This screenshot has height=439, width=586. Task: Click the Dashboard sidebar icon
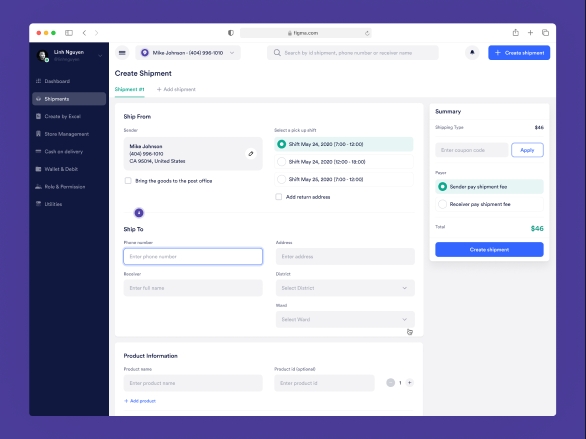38,81
